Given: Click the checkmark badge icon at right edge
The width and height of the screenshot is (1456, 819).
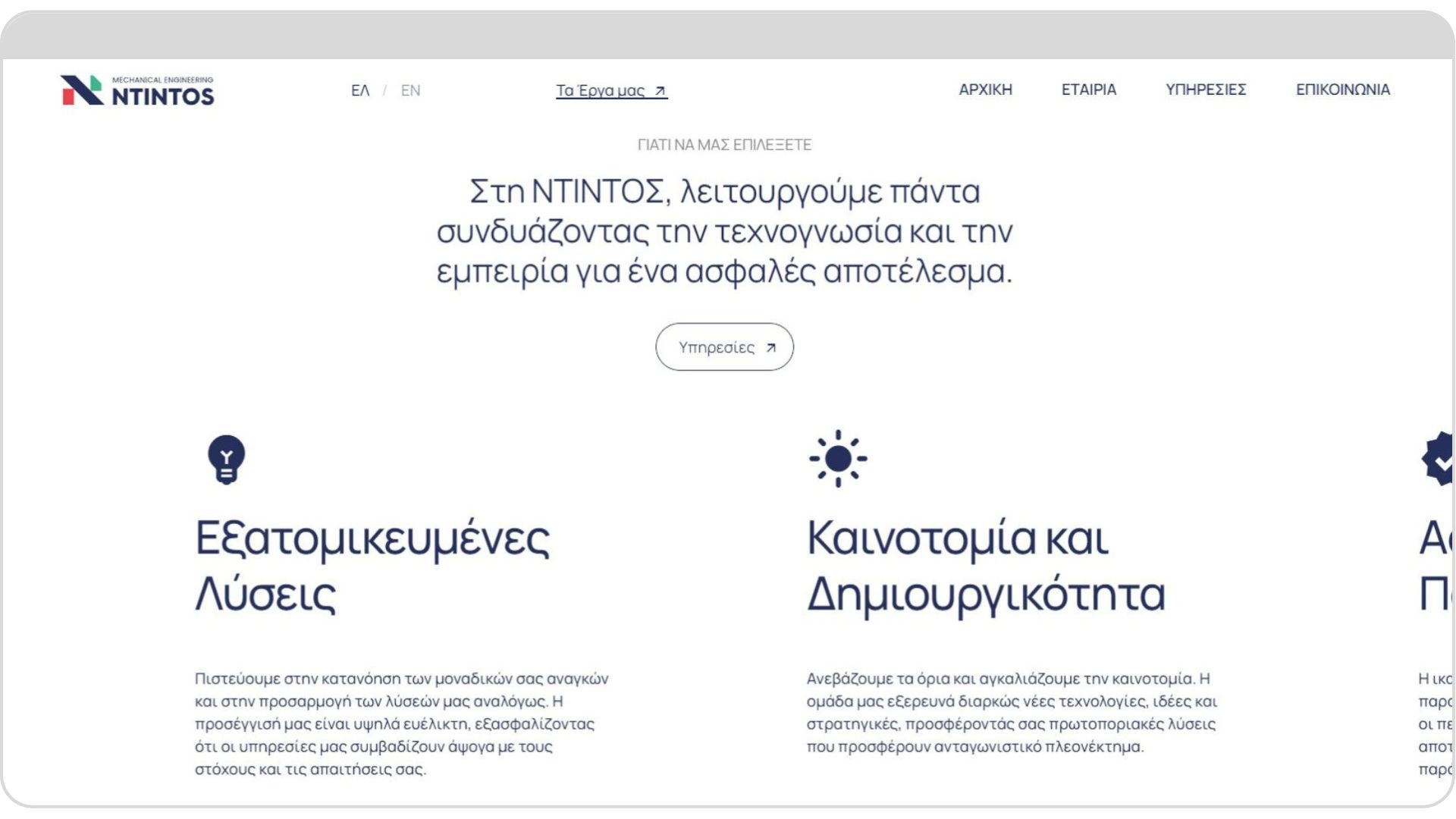Looking at the screenshot, I should click(1439, 459).
